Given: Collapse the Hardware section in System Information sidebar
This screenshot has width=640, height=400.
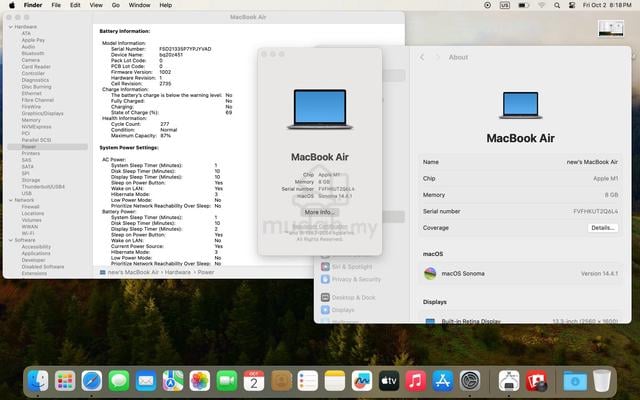Looking at the screenshot, I should [11, 27].
